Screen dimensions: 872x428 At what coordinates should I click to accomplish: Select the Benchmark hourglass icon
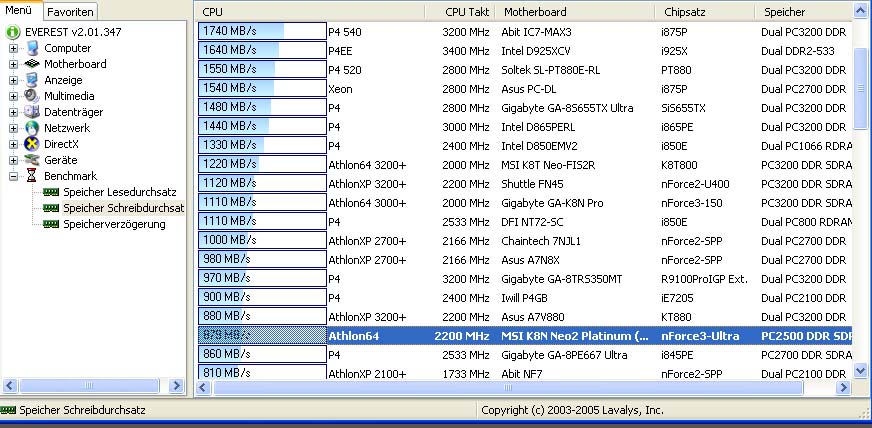tap(32, 176)
